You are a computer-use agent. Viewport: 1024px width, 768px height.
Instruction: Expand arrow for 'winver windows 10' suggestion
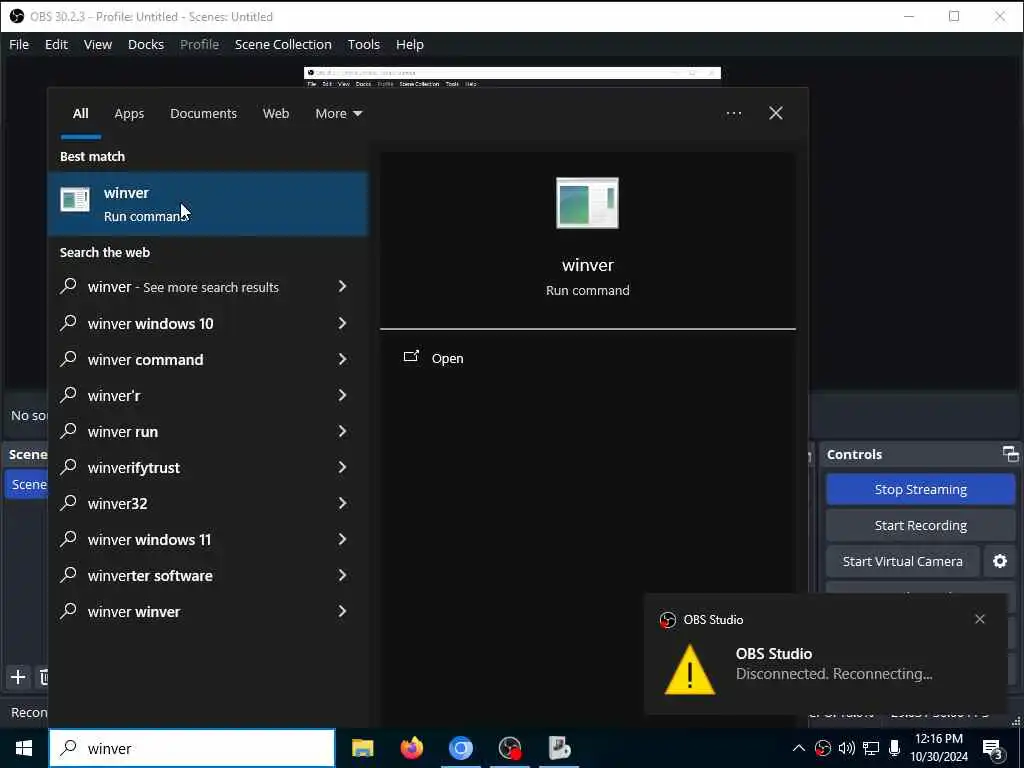(342, 323)
